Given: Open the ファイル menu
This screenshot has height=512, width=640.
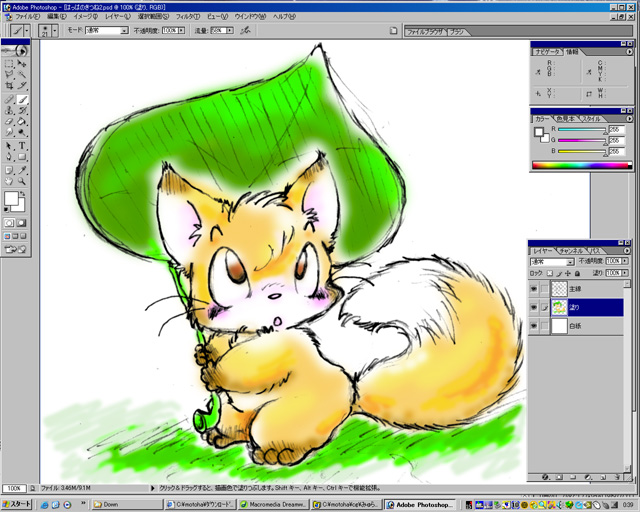Looking at the screenshot, I should (27, 17).
